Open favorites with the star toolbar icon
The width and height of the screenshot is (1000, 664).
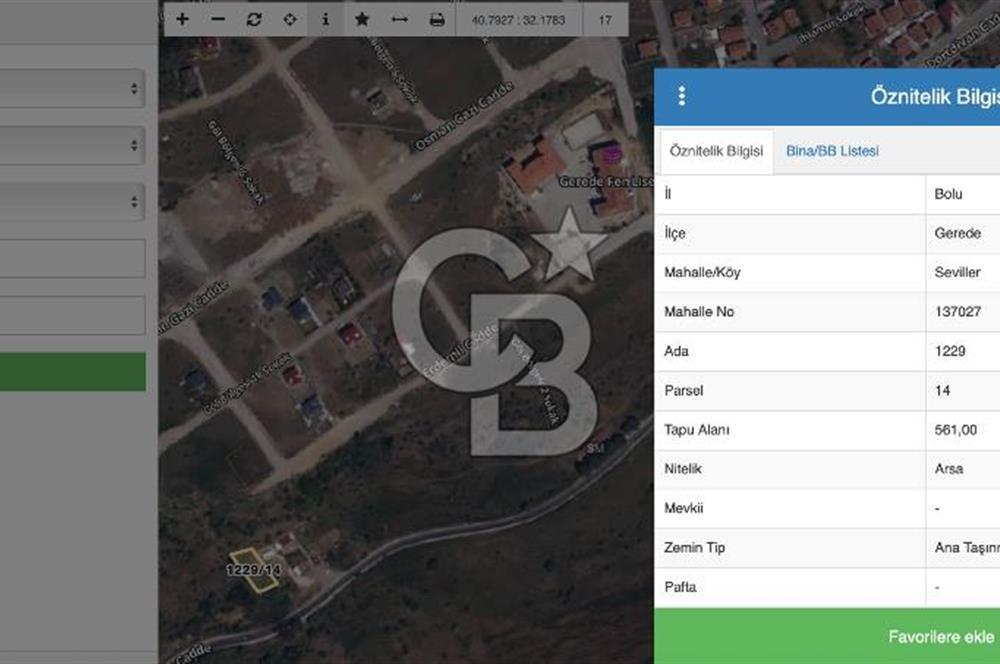coord(362,19)
